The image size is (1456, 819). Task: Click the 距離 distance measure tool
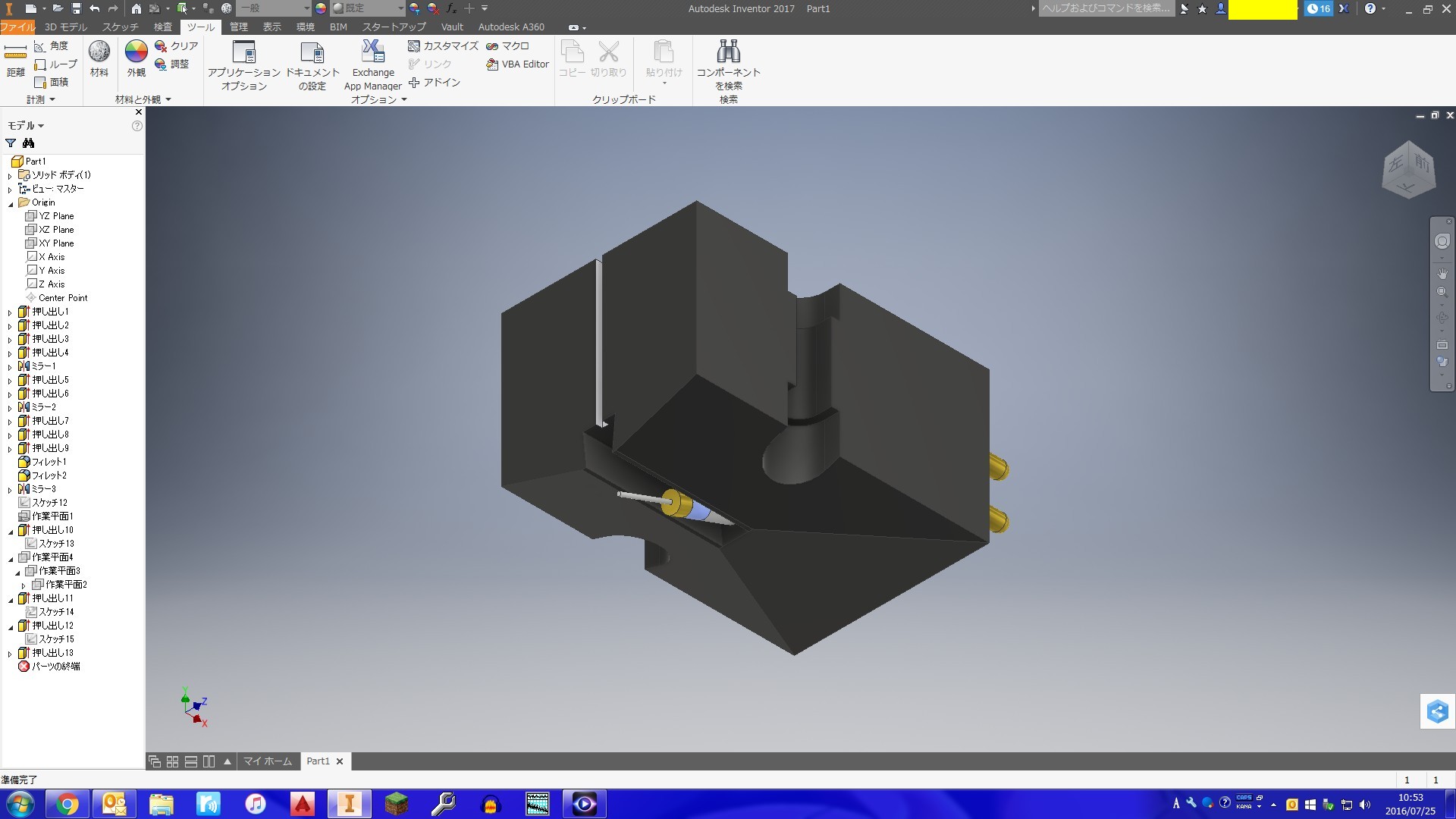click(x=15, y=59)
